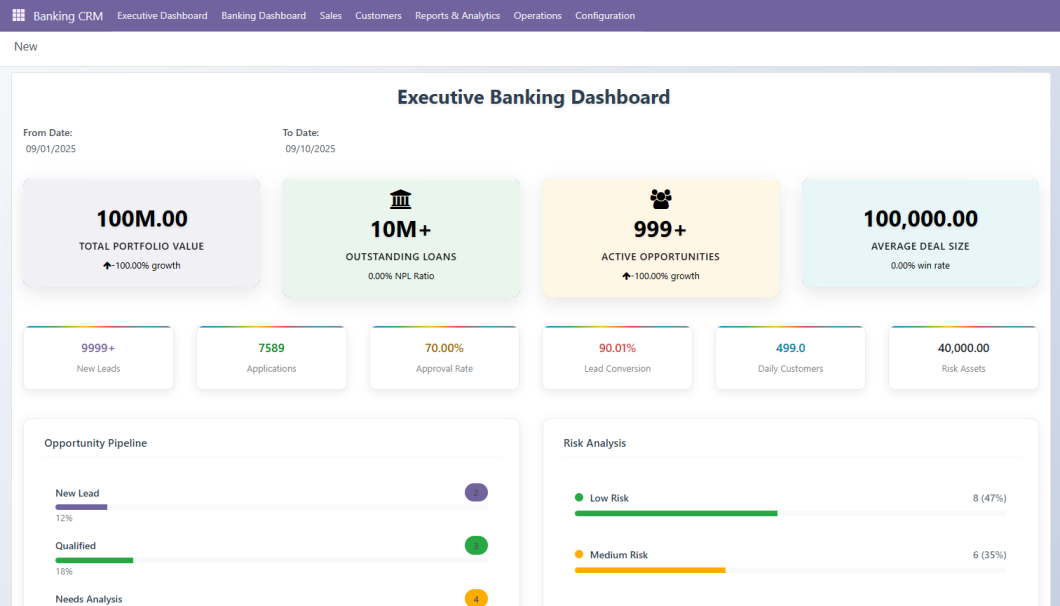
Task: Click the New Lead pipeline progress bar
Action: (x=271, y=507)
